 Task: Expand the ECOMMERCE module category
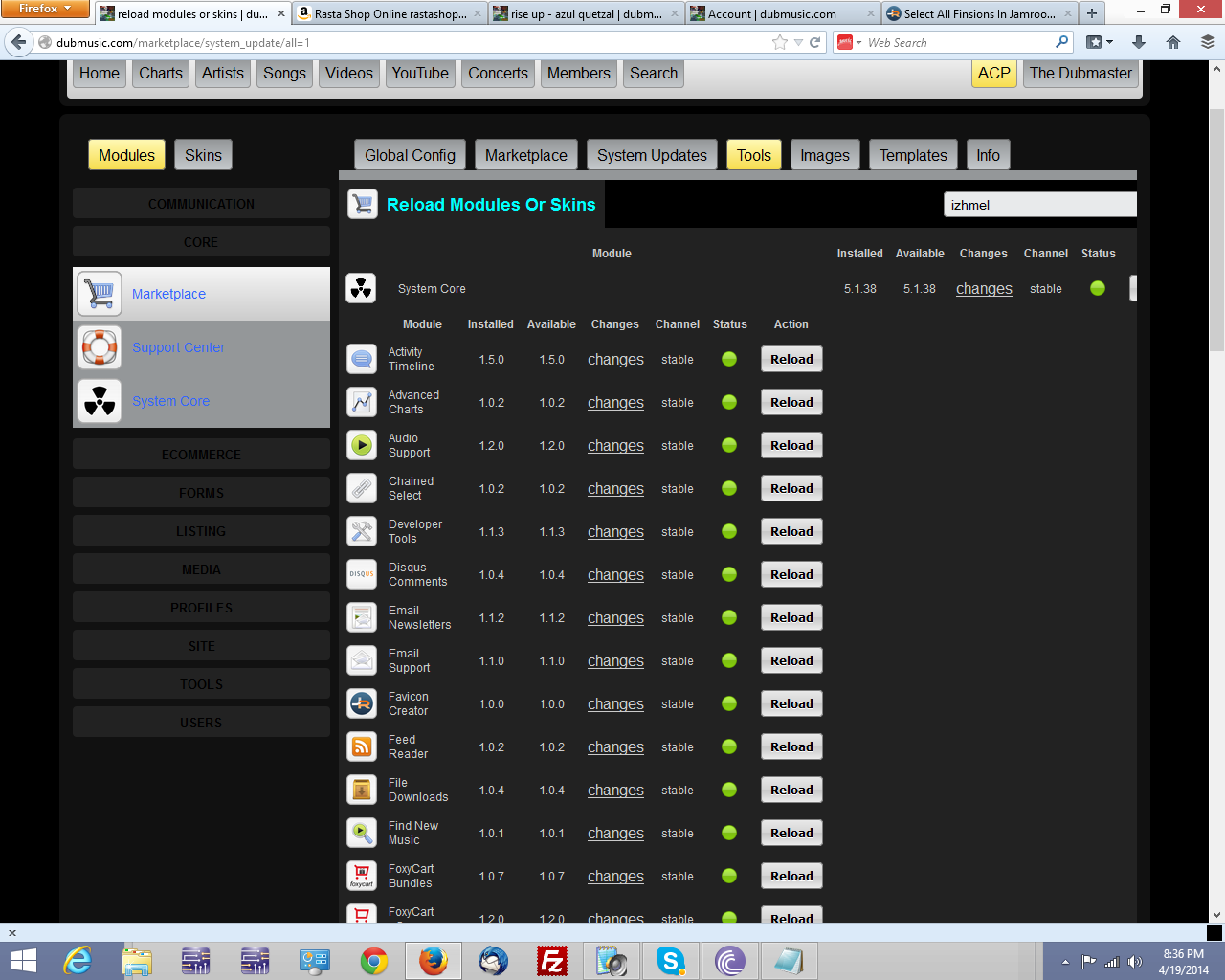(201, 455)
